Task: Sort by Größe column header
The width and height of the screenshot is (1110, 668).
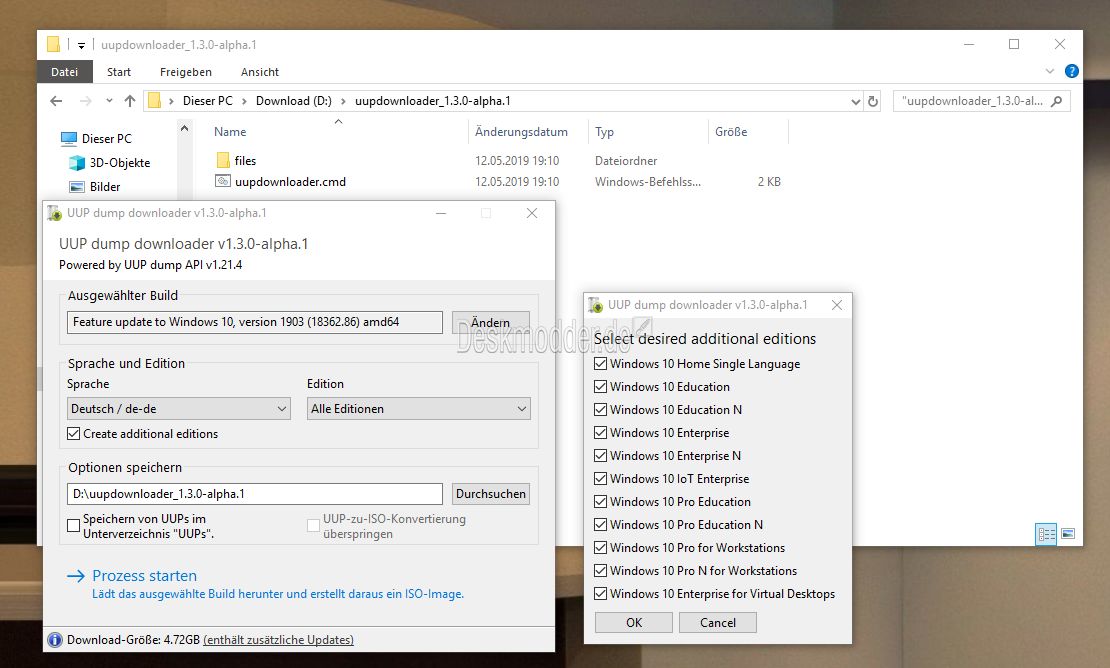Action: tap(731, 132)
